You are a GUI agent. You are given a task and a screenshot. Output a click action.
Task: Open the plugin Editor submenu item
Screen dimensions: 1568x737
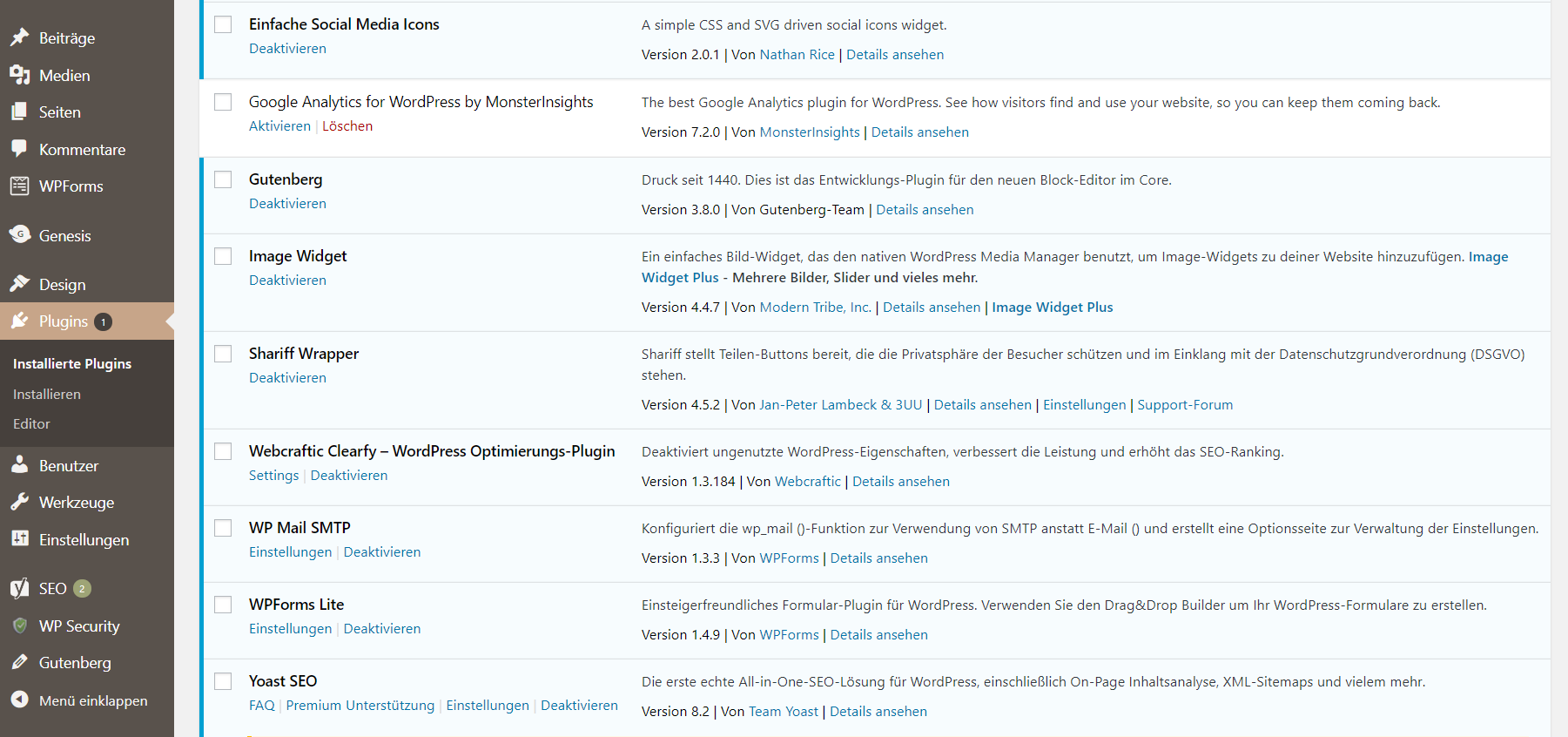[31, 423]
